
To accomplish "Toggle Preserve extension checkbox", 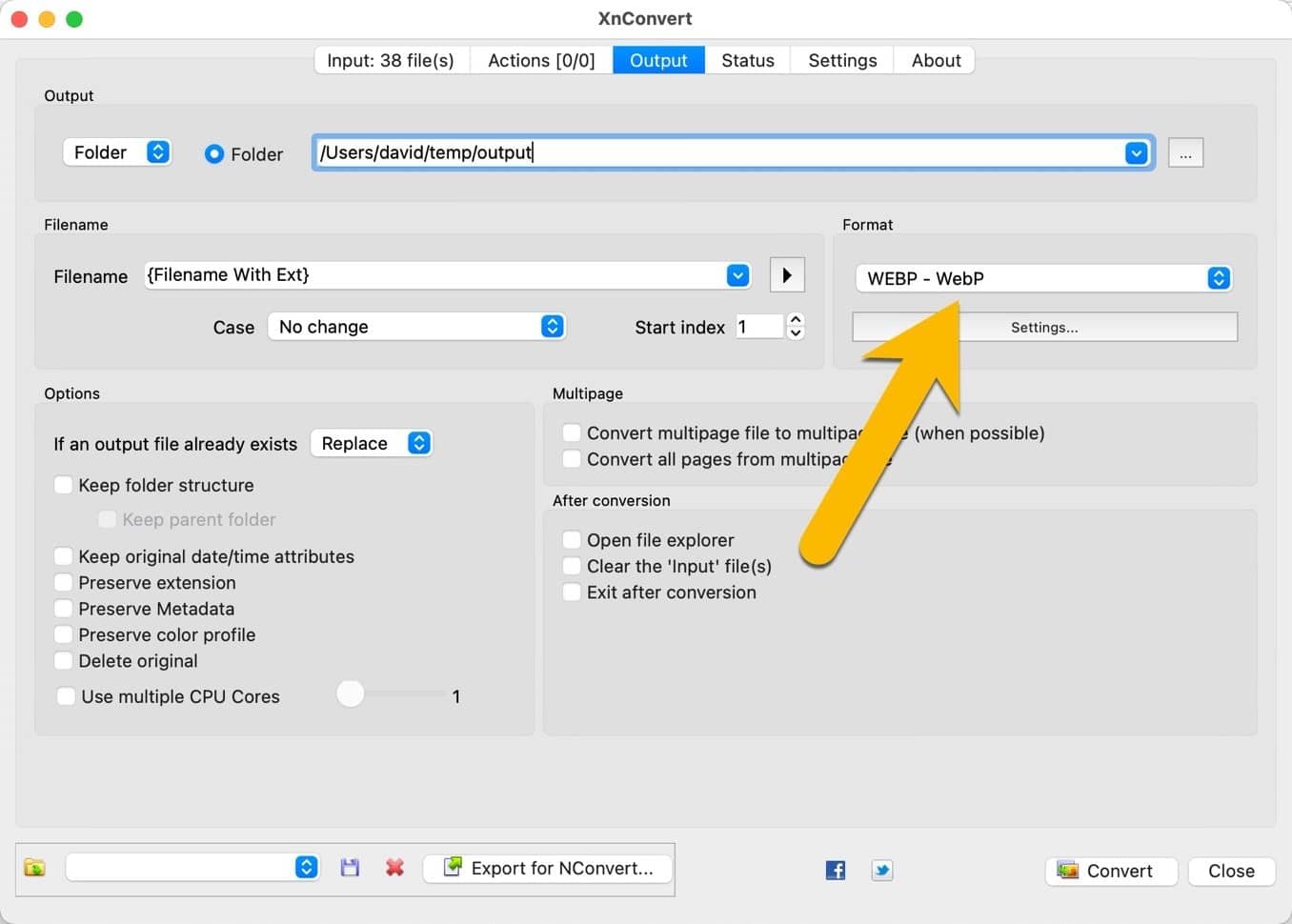I will (x=63, y=582).
